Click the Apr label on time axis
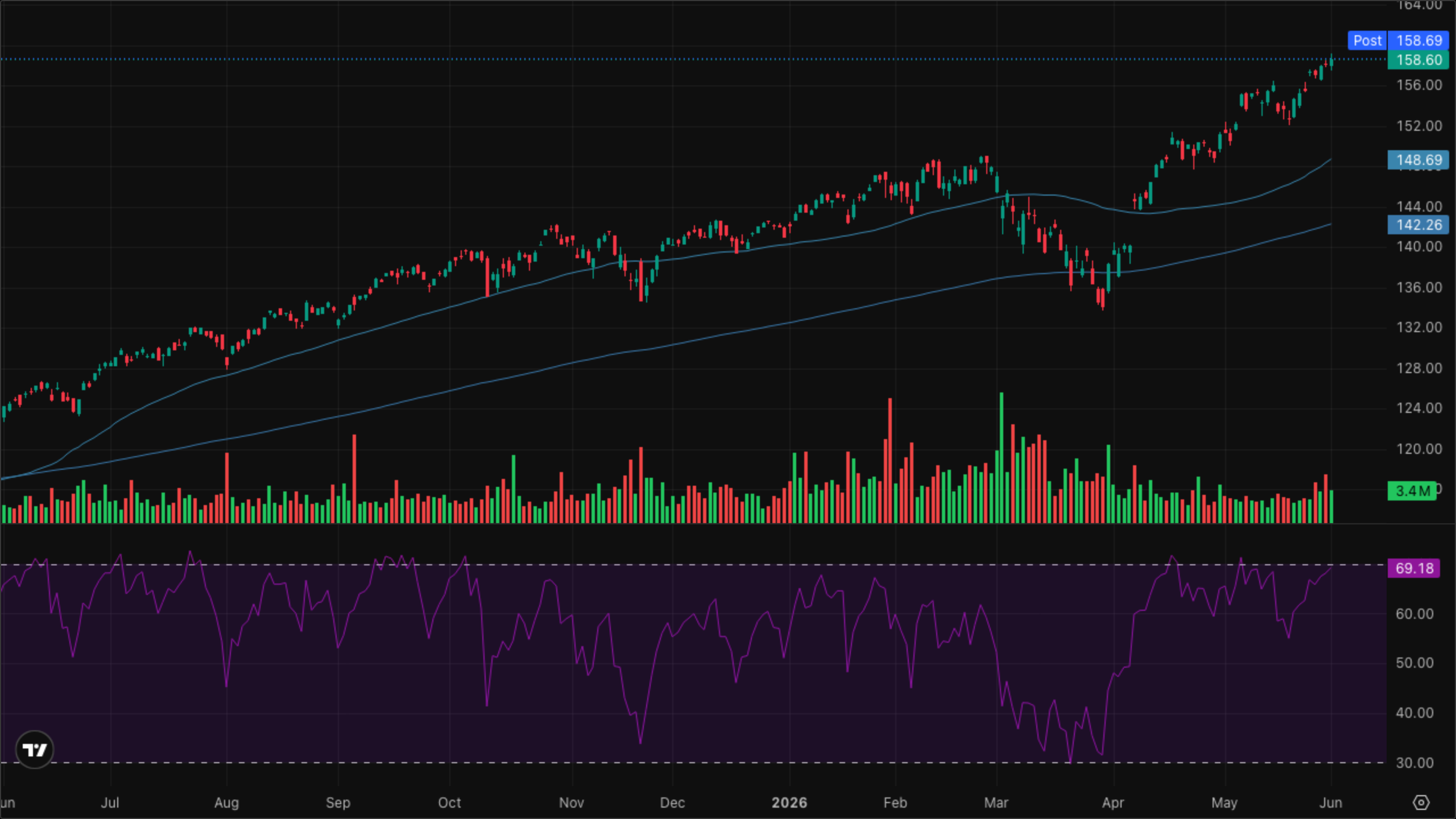The image size is (1456, 819). tap(1112, 803)
